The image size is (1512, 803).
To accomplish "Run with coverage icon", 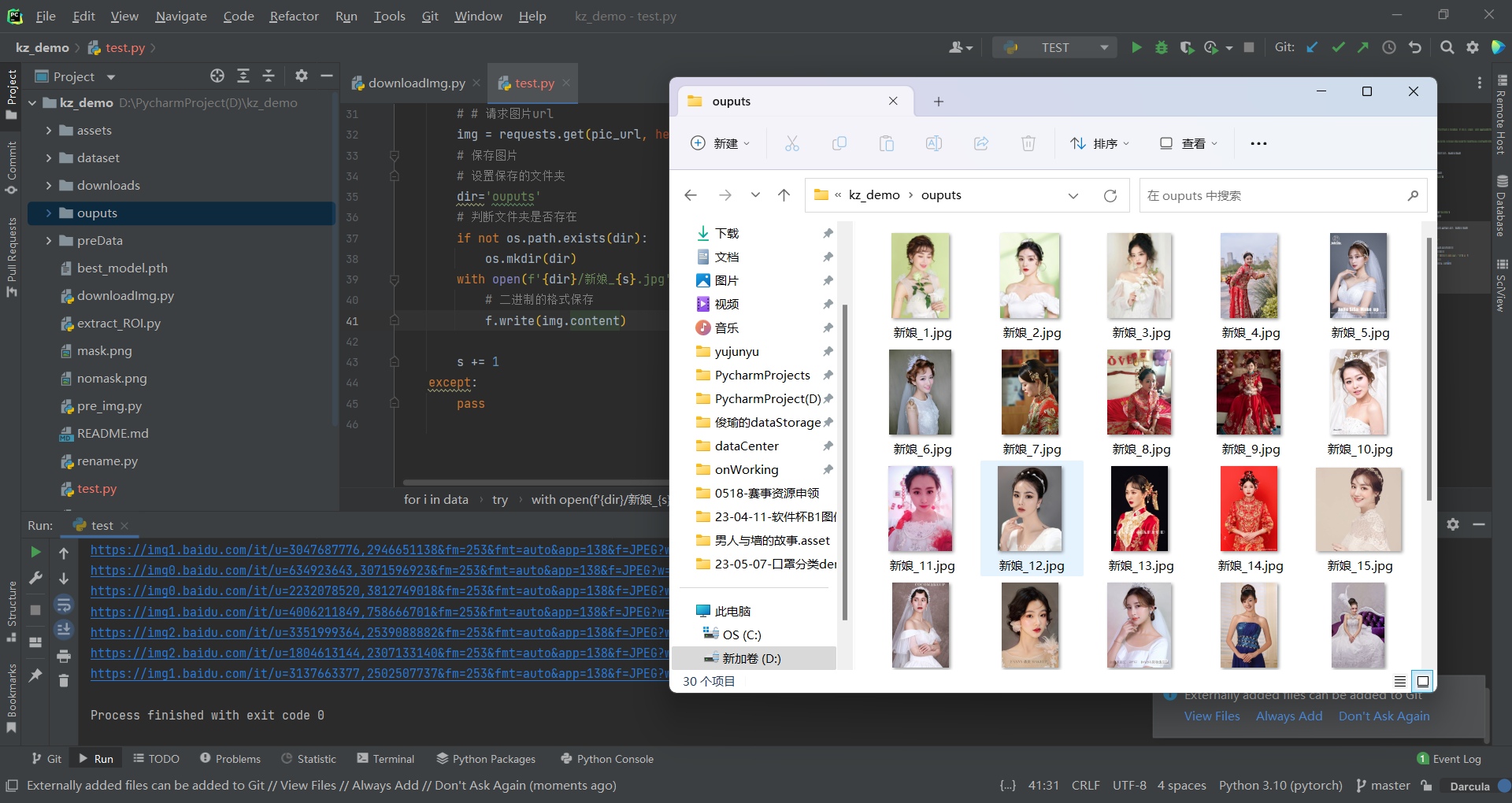I will (x=1186, y=47).
